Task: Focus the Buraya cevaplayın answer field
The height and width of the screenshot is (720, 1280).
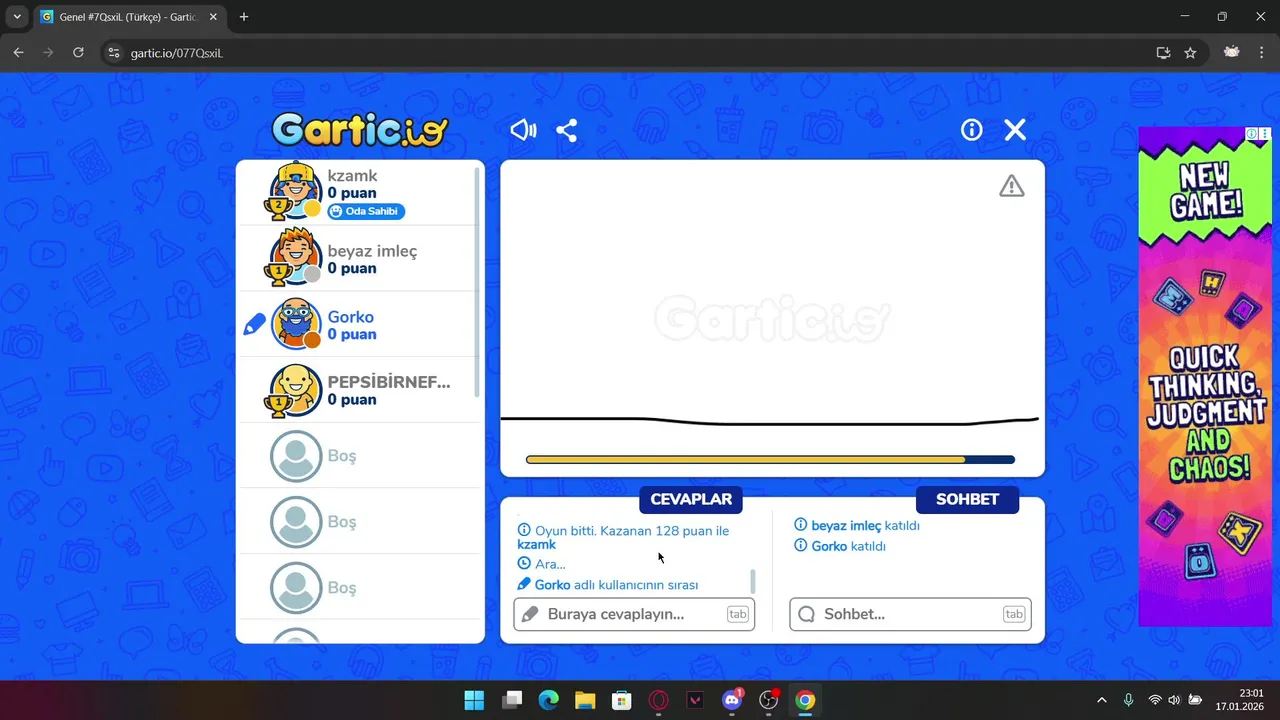Action: coord(634,614)
